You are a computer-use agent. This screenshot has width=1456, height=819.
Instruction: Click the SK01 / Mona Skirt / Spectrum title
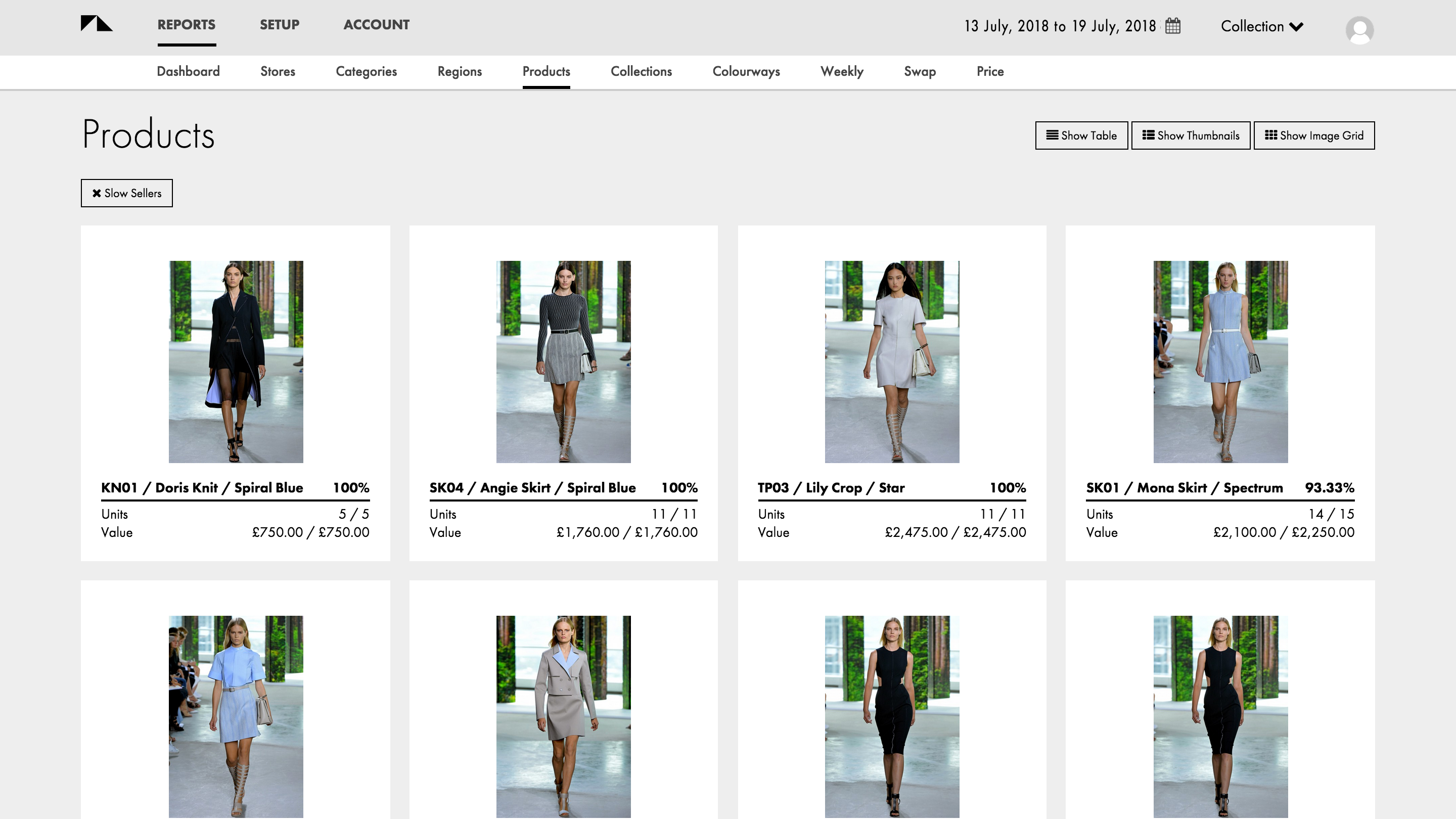pyautogui.click(x=1184, y=488)
